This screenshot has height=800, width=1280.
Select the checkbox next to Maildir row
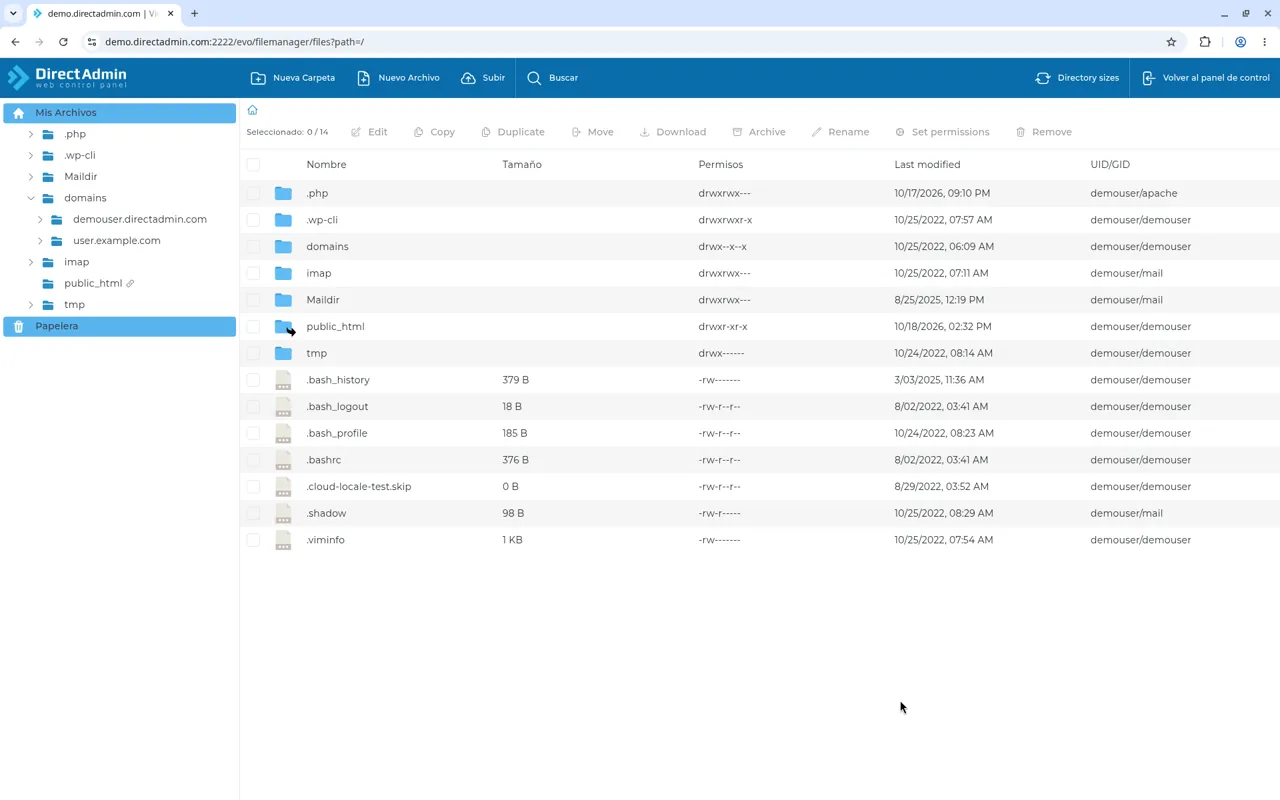coord(253,300)
